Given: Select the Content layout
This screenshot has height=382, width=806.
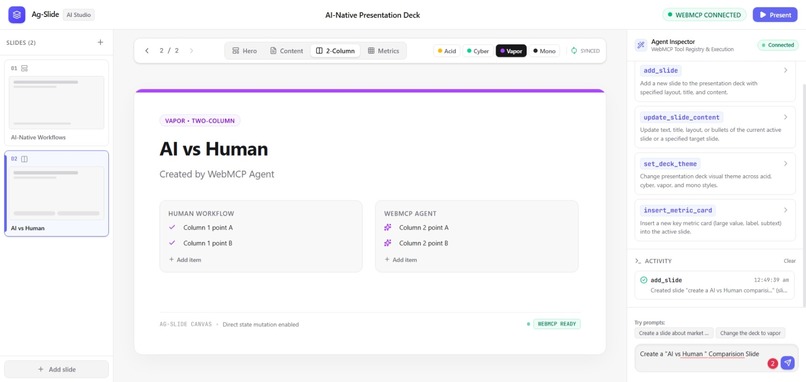Looking at the screenshot, I should (287, 51).
